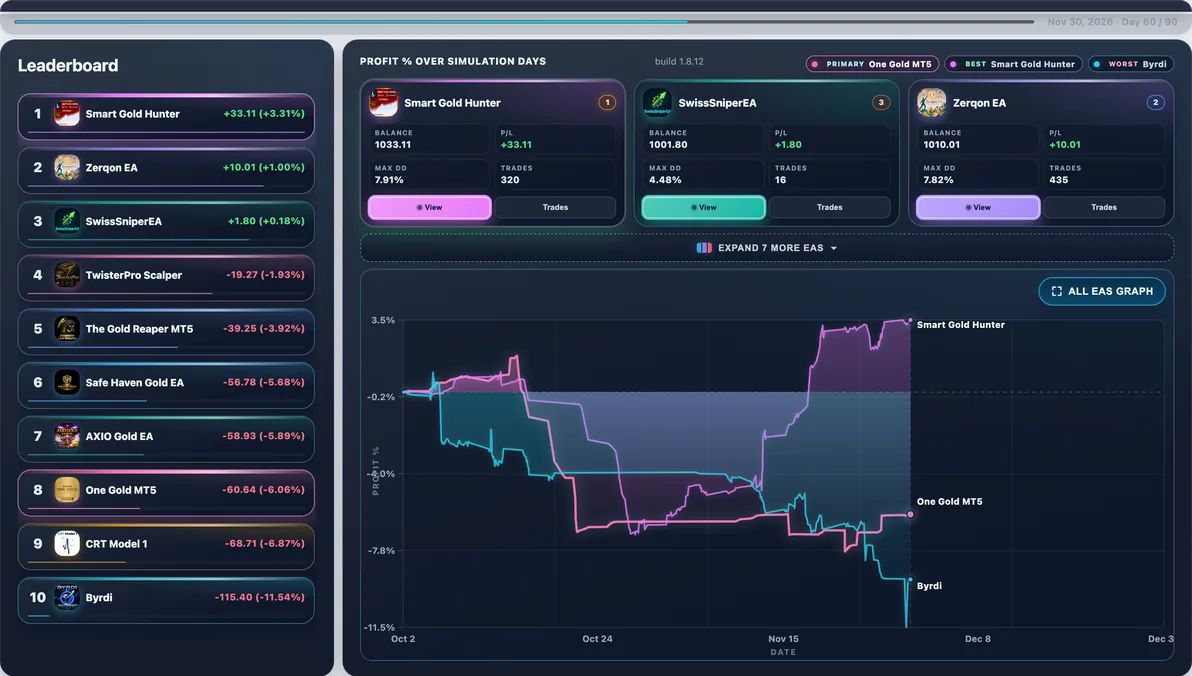Click the TwisterPro Scalper avatar icon
The width and height of the screenshot is (1192, 676).
coord(67,275)
